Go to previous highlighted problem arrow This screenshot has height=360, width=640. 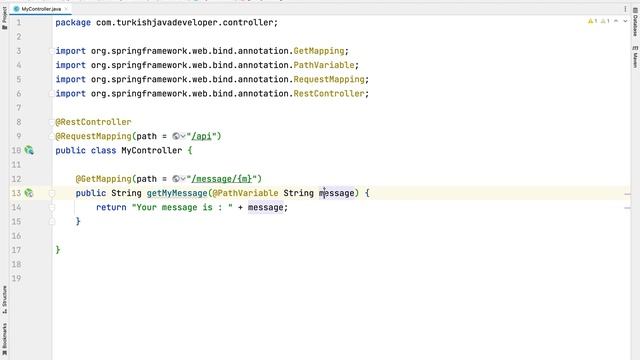pyautogui.click(x=616, y=21)
